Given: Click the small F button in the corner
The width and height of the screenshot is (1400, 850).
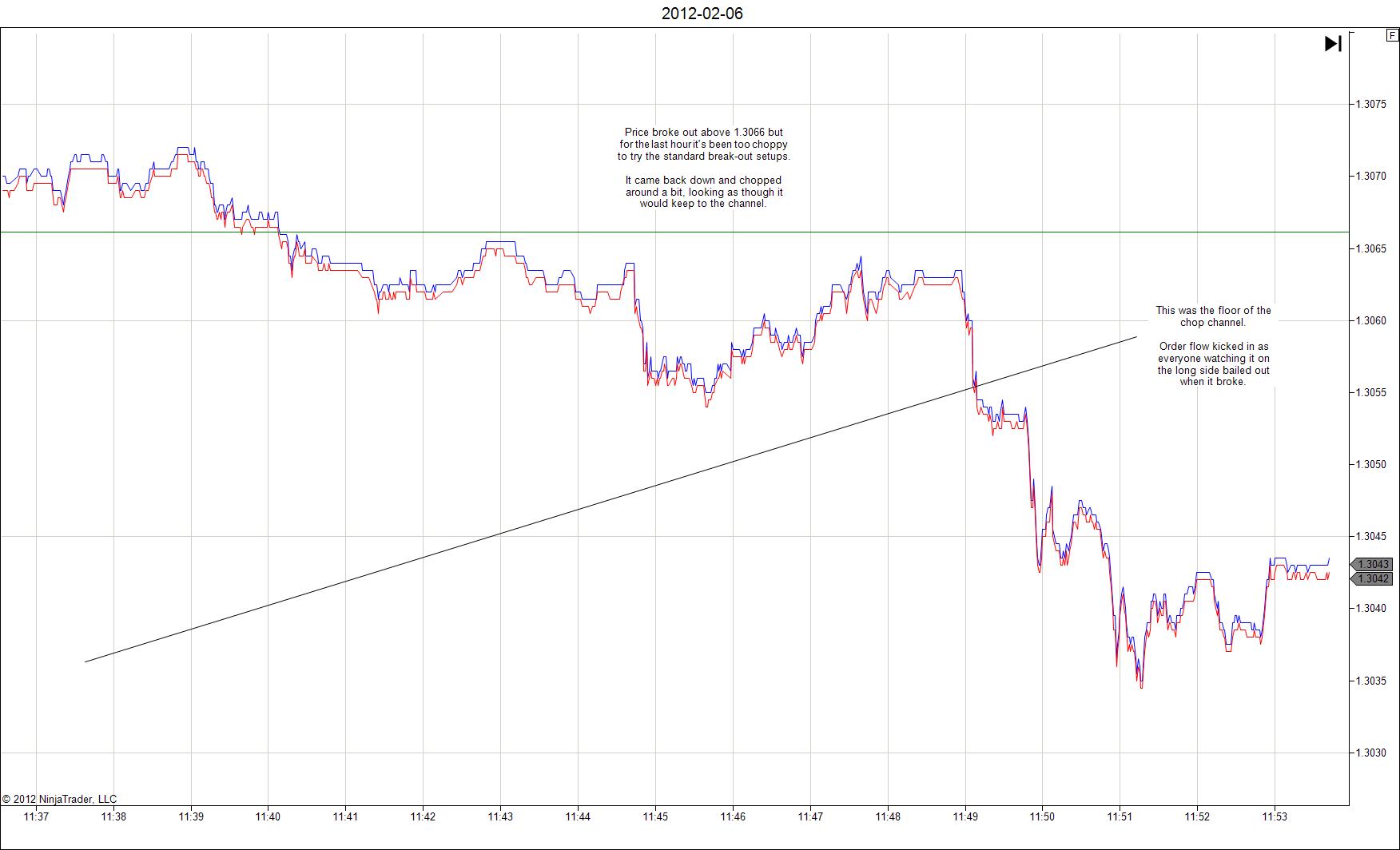Looking at the screenshot, I should 1392,36.
